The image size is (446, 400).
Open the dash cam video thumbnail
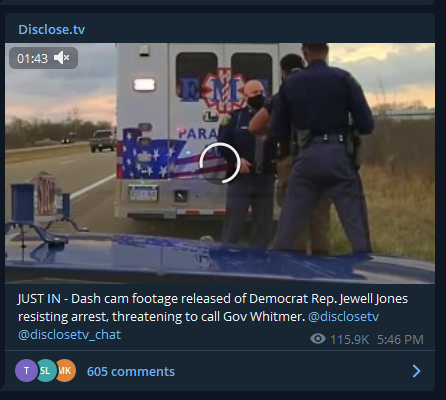[x=220, y=163]
